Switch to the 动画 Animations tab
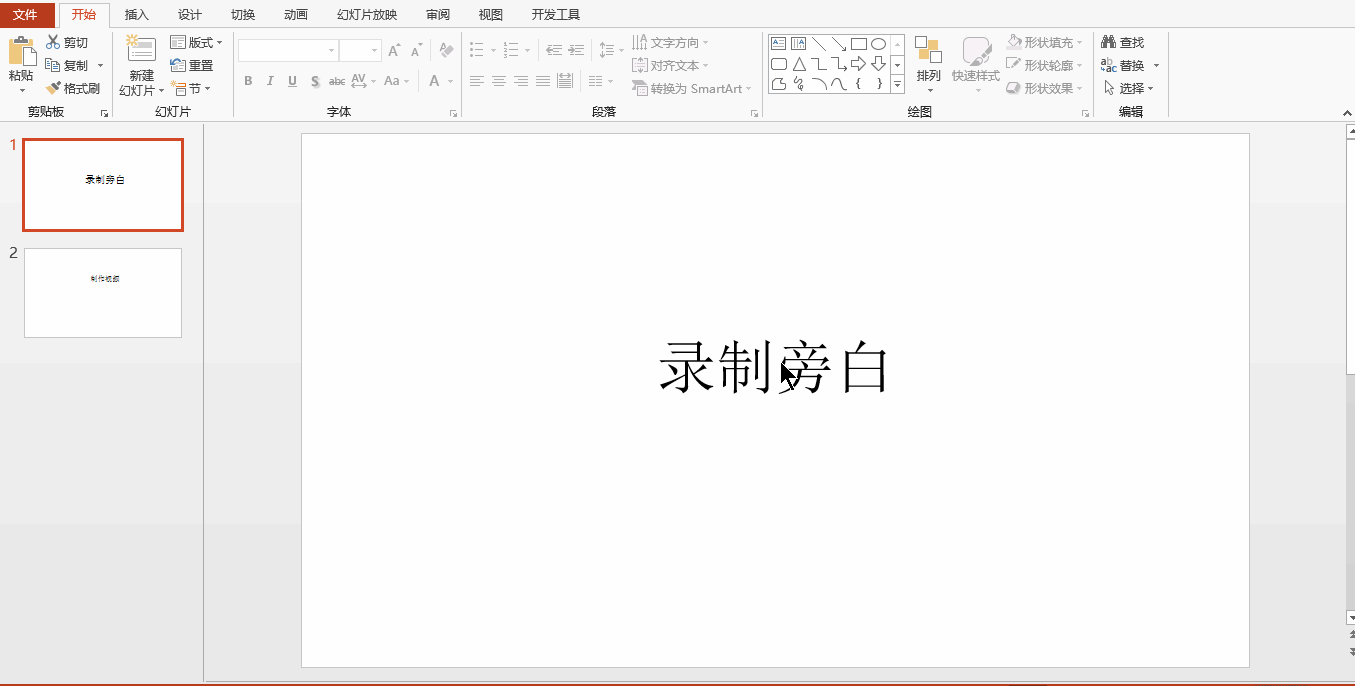The image size is (1355, 686). click(x=295, y=15)
